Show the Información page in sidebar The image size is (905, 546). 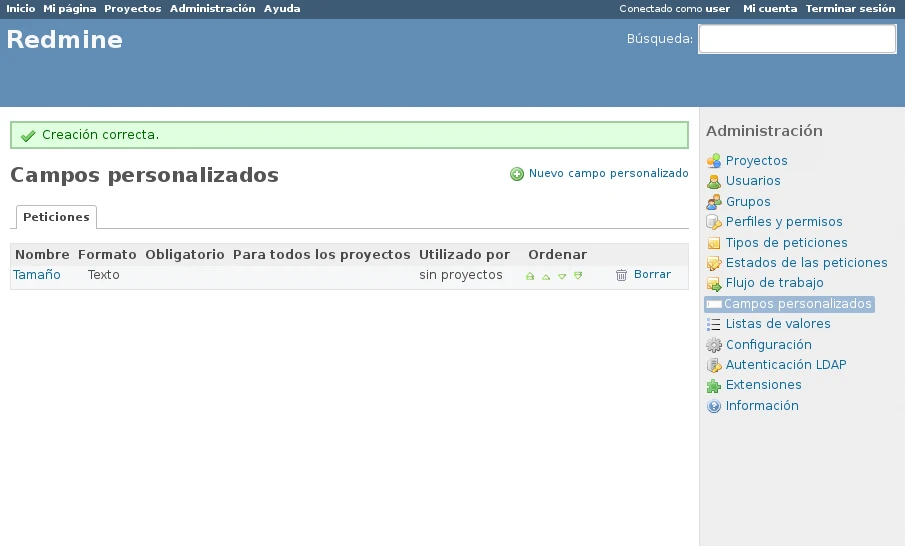(x=761, y=406)
